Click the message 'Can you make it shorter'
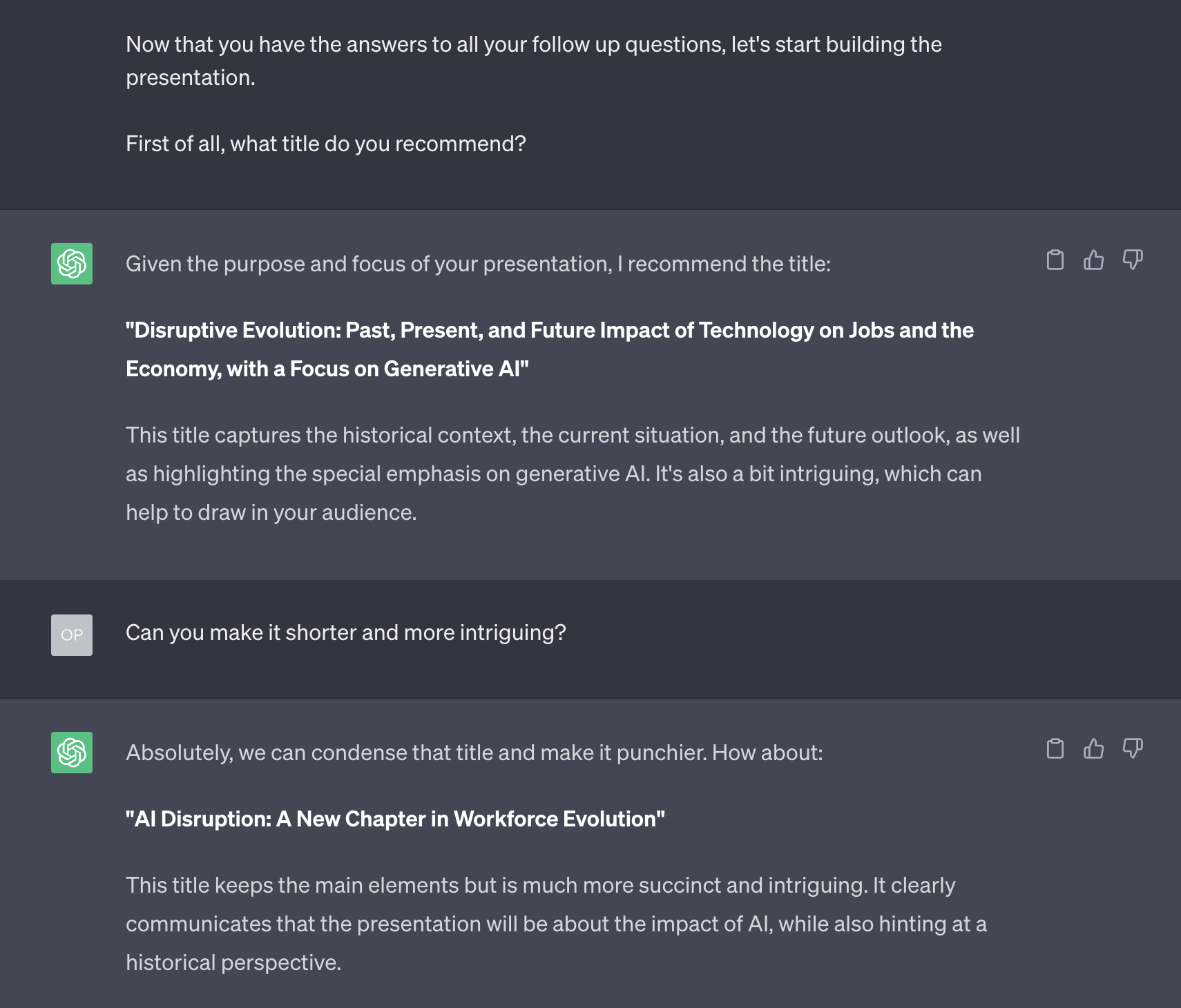The height and width of the screenshot is (1008, 1181). coord(346,632)
